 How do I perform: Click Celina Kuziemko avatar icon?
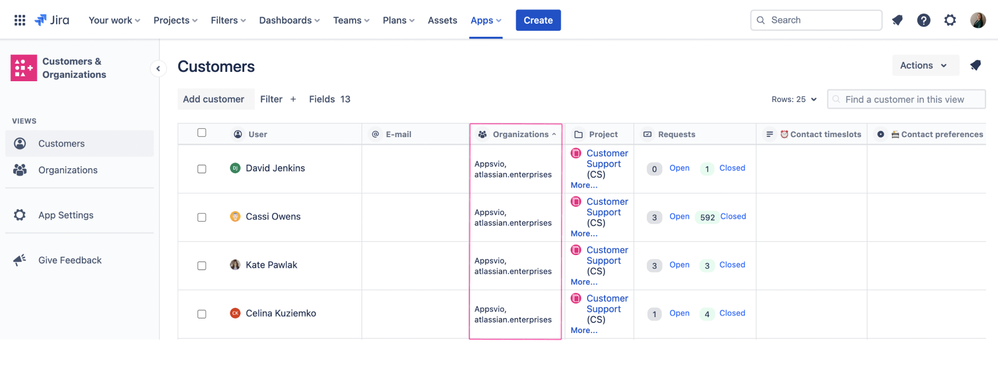click(x=235, y=313)
